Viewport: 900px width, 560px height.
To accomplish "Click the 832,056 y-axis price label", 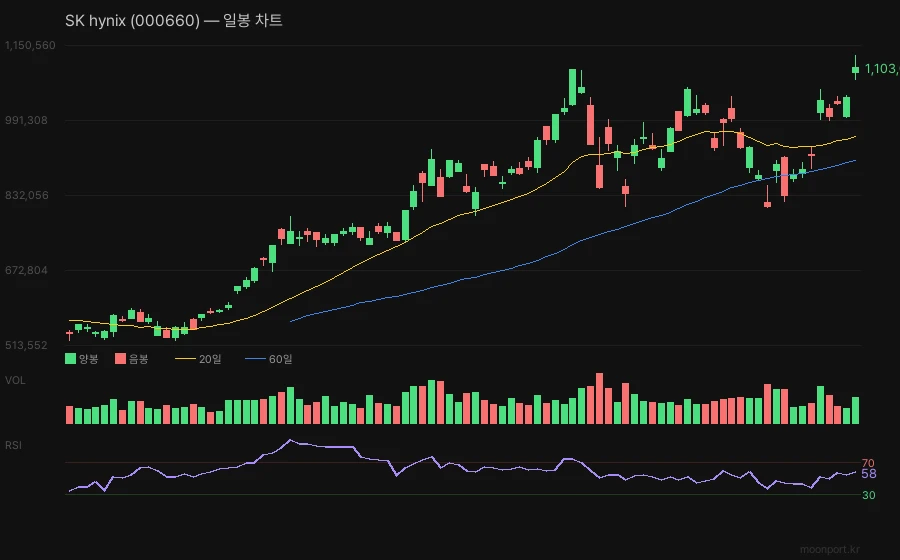I will [x=27, y=195].
